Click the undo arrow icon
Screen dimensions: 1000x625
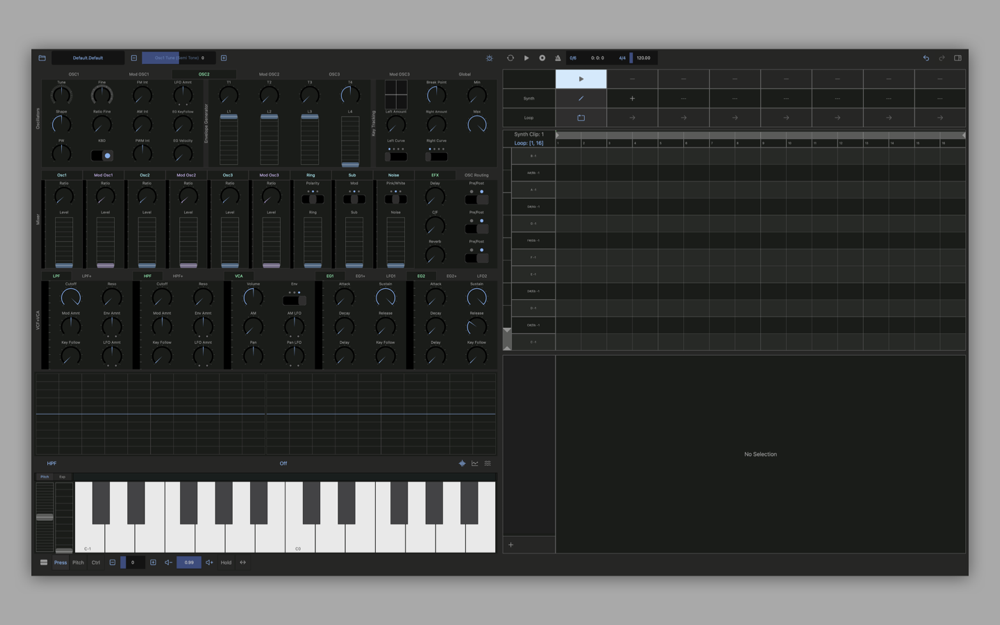point(926,58)
